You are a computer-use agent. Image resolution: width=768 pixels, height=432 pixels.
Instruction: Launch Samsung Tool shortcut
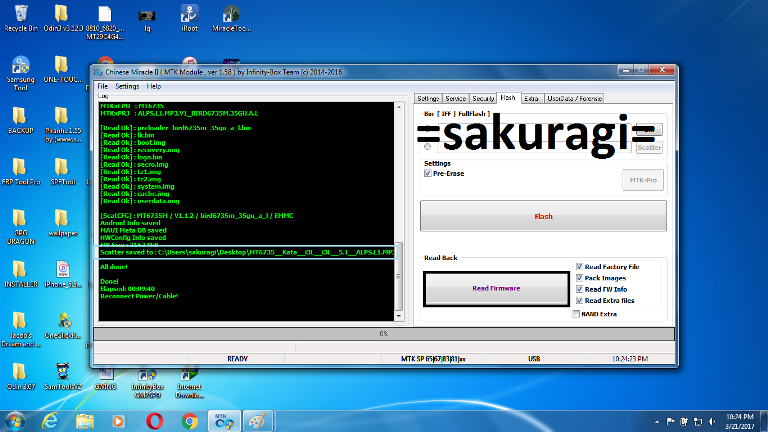(x=21, y=73)
